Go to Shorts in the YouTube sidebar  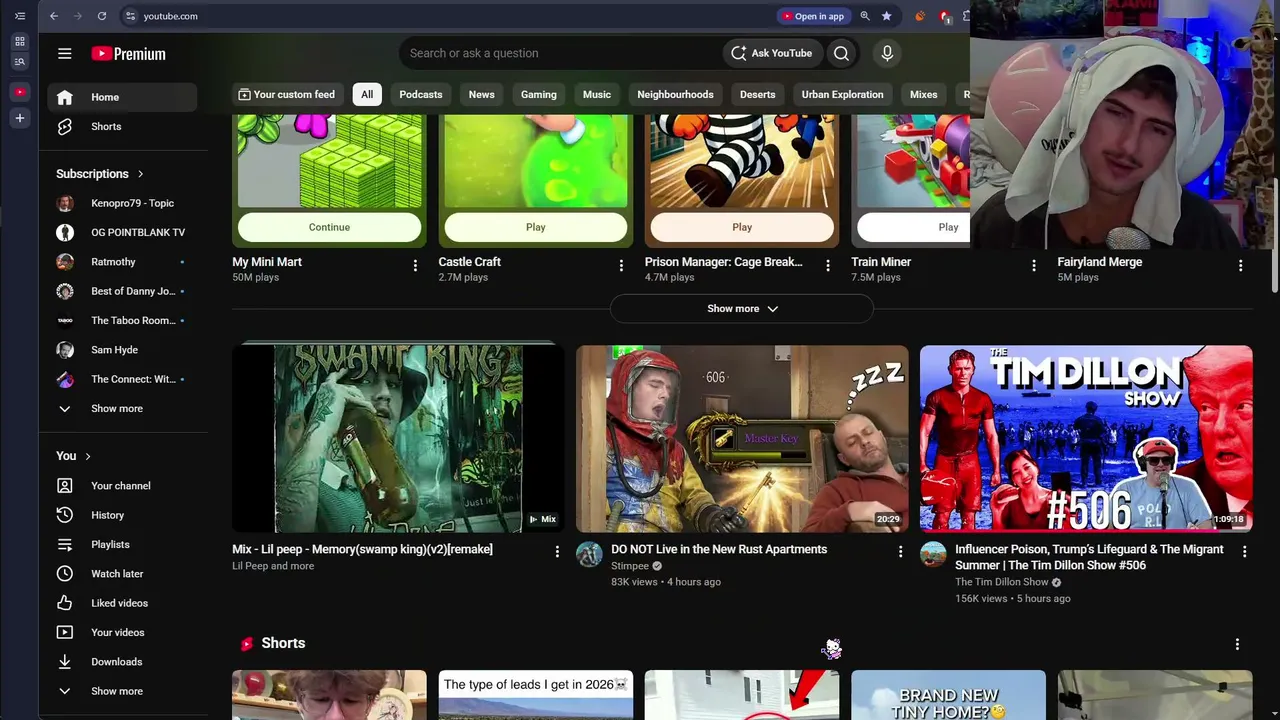(122, 127)
